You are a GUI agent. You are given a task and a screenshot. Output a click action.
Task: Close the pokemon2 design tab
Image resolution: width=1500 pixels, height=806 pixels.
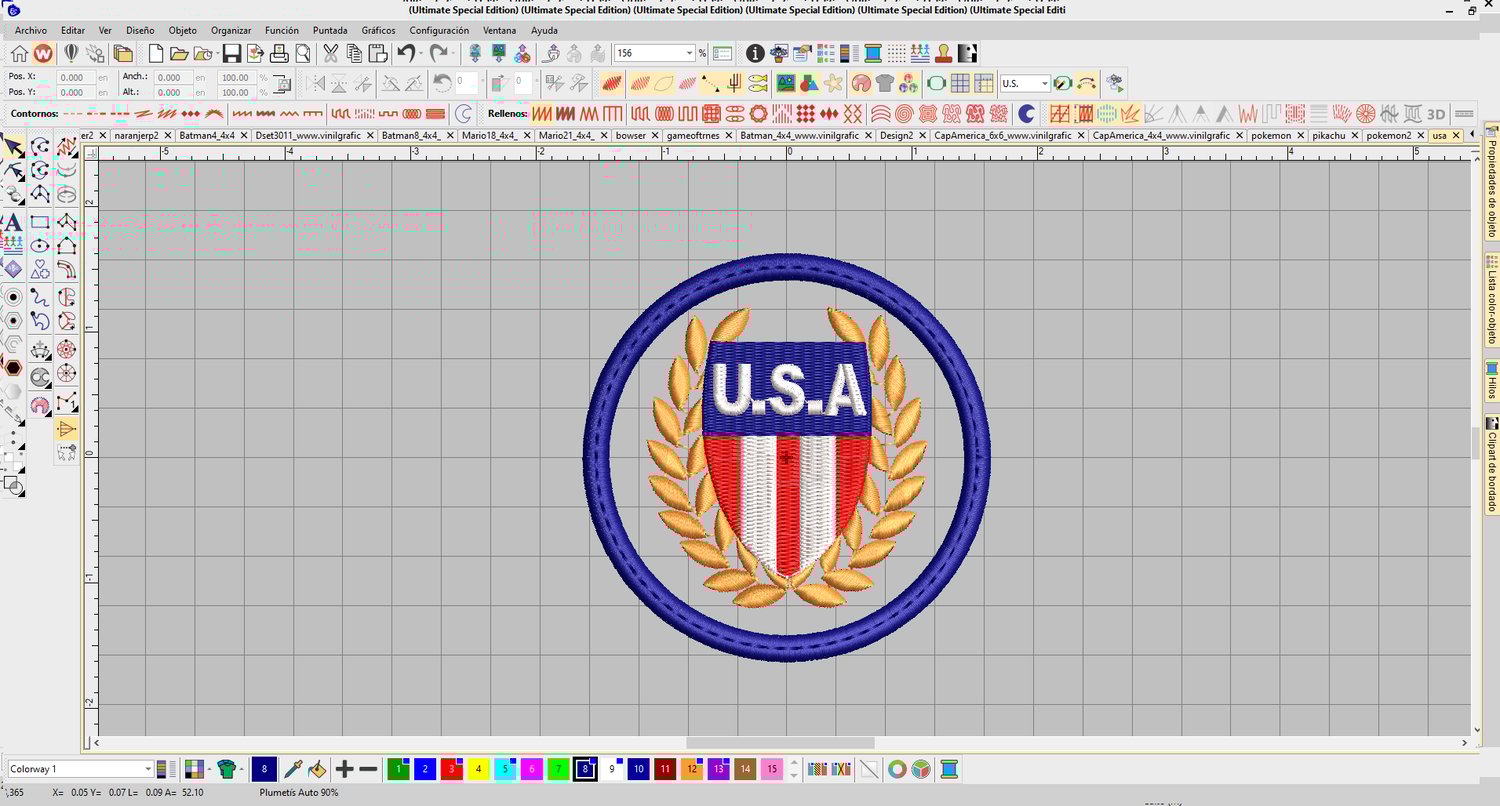[1419, 136]
